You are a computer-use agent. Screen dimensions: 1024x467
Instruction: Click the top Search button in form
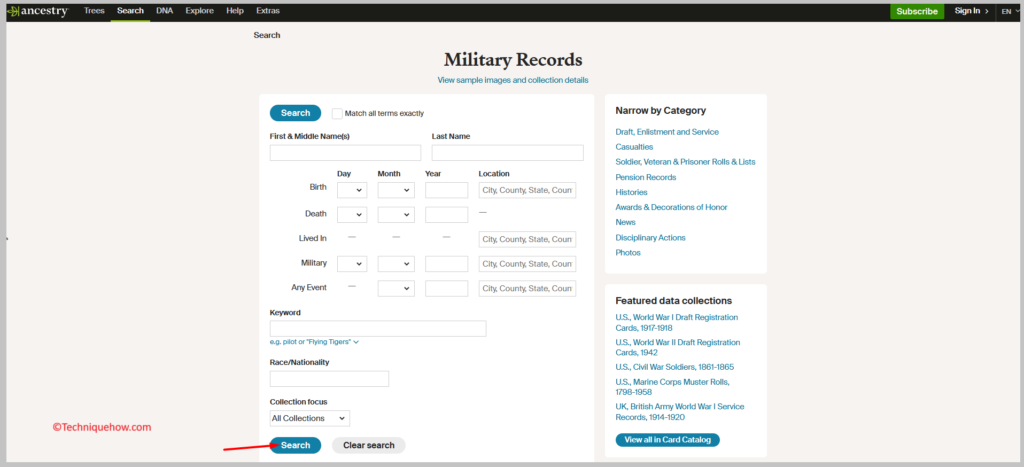pos(295,113)
